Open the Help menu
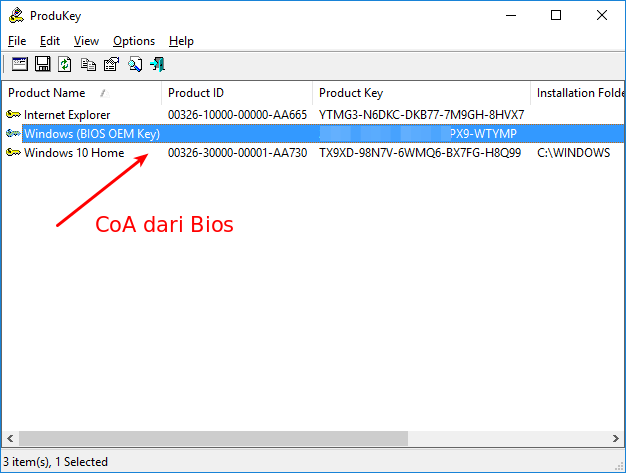This screenshot has width=626, height=473. (181, 41)
